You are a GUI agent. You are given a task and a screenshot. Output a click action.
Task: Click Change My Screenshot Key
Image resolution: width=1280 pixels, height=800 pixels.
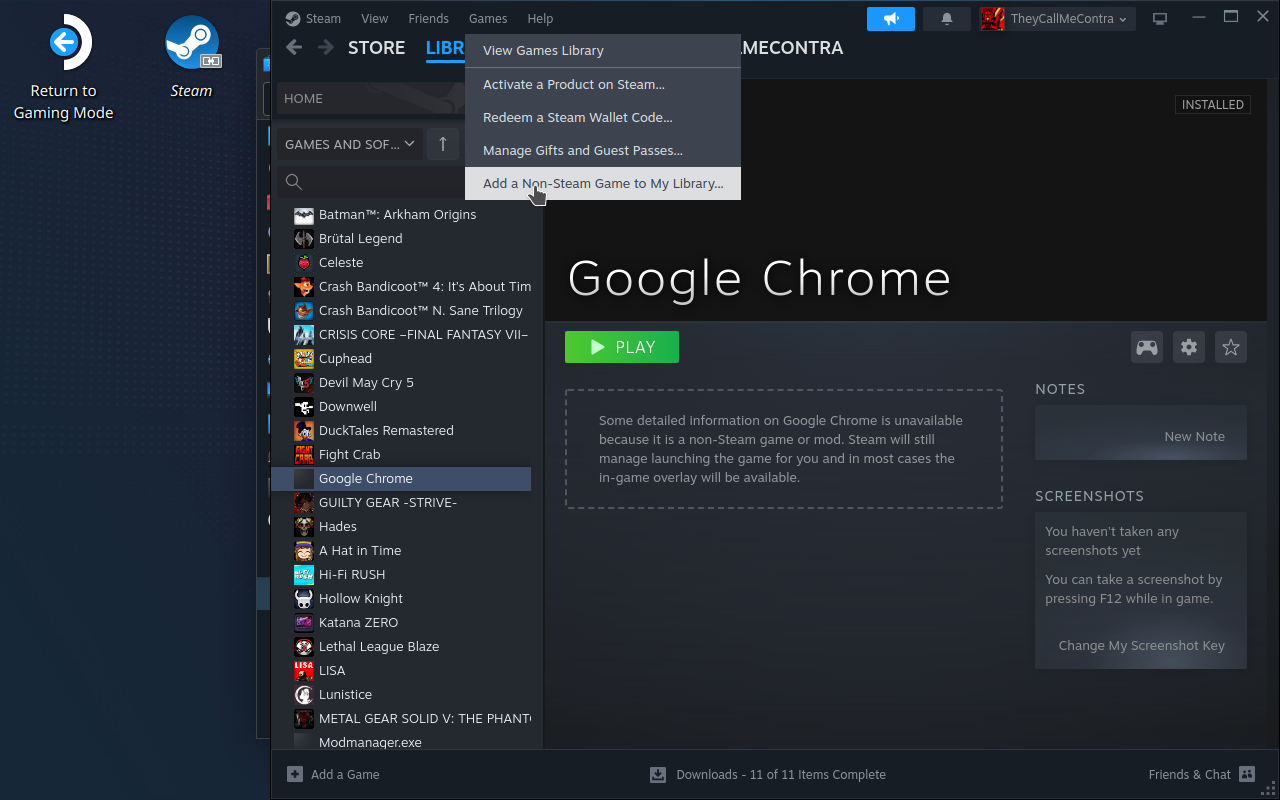point(1141,645)
